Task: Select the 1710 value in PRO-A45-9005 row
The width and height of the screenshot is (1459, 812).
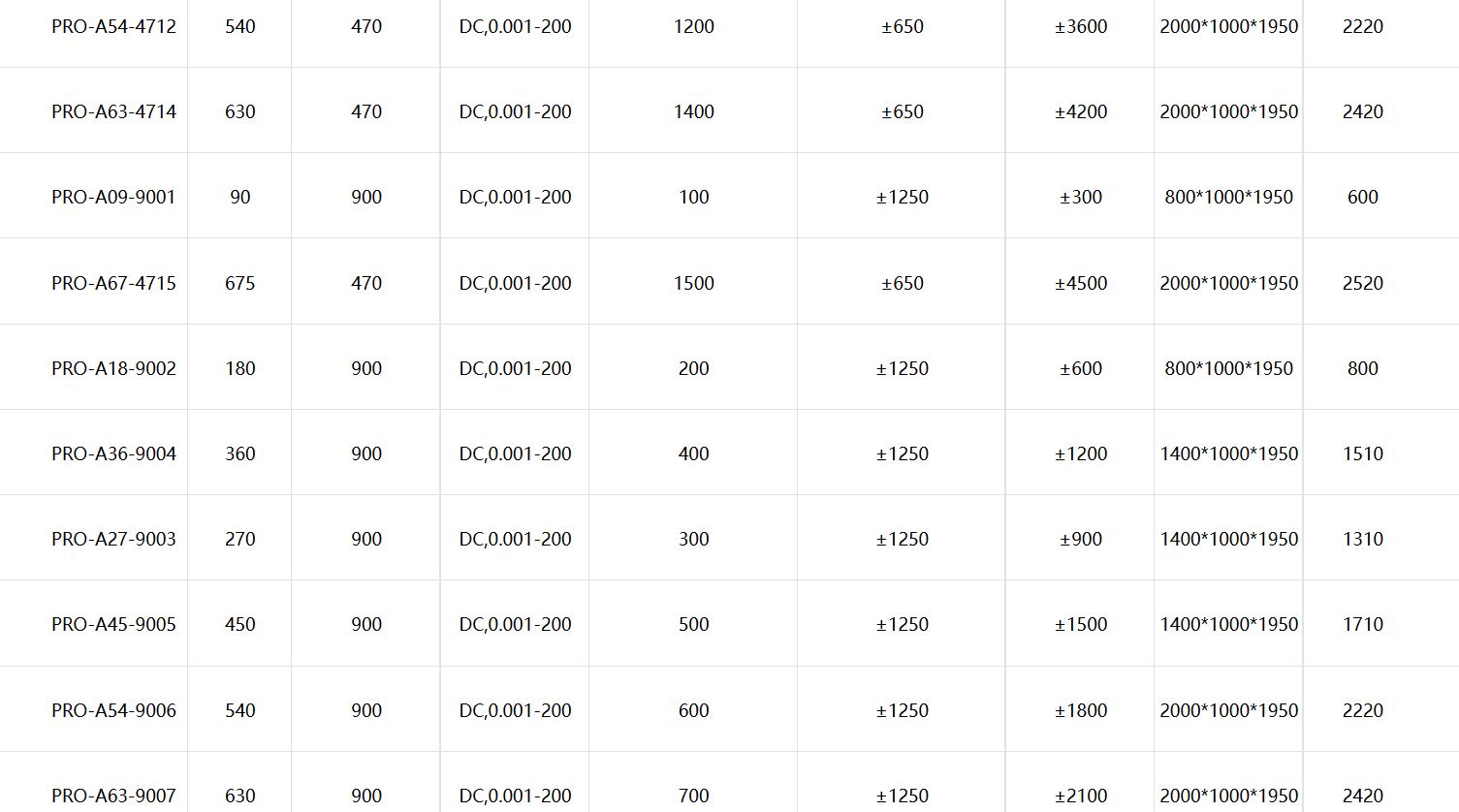Action: click(x=1362, y=625)
